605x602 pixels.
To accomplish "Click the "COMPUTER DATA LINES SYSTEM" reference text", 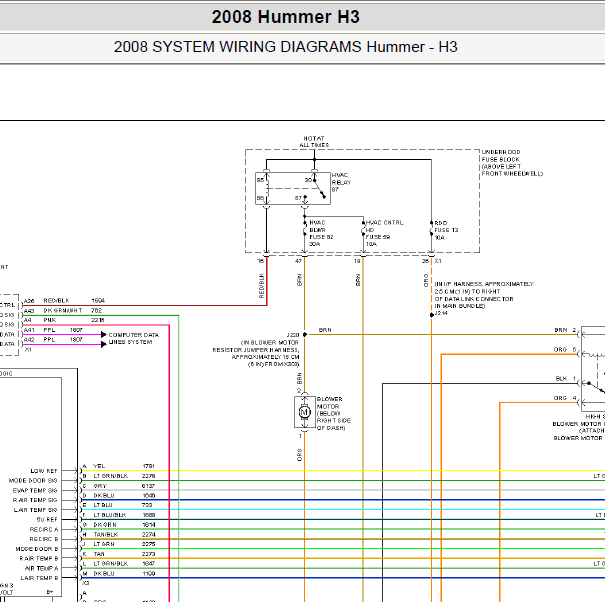I will tap(134, 338).
